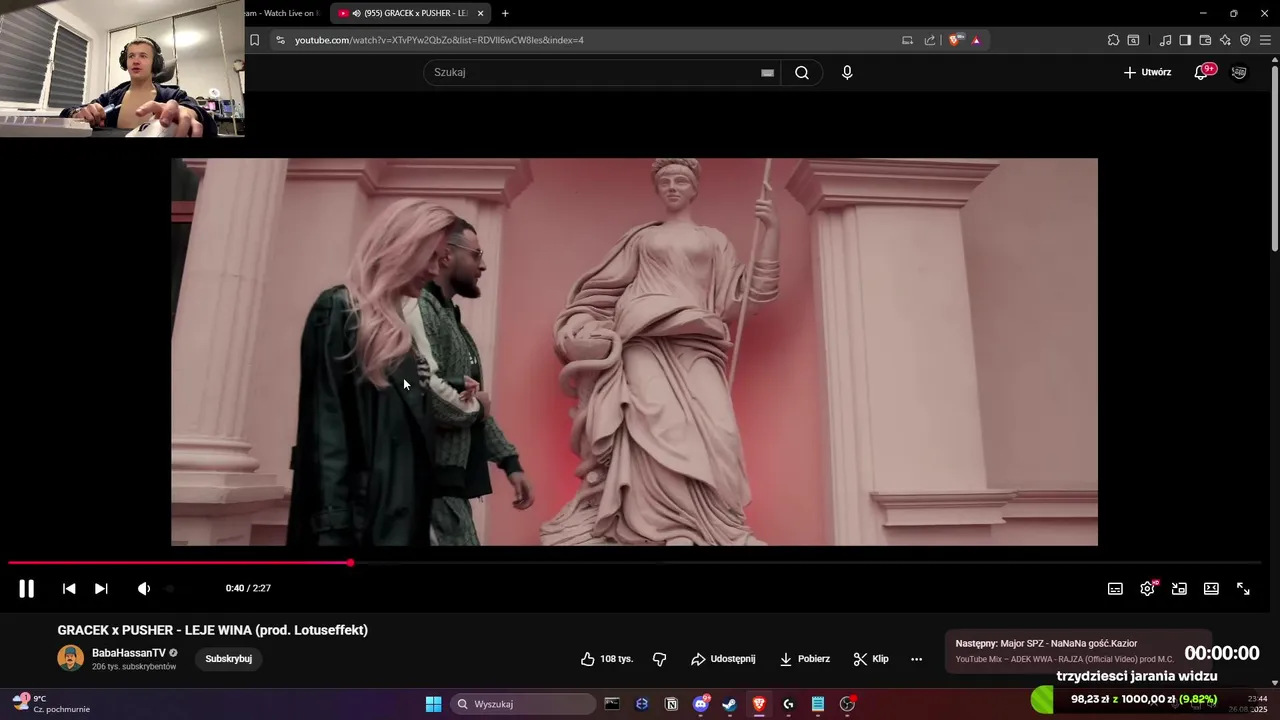Pause the video playback
The height and width of the screenshot is (720, 1280).
coord(27,589)
